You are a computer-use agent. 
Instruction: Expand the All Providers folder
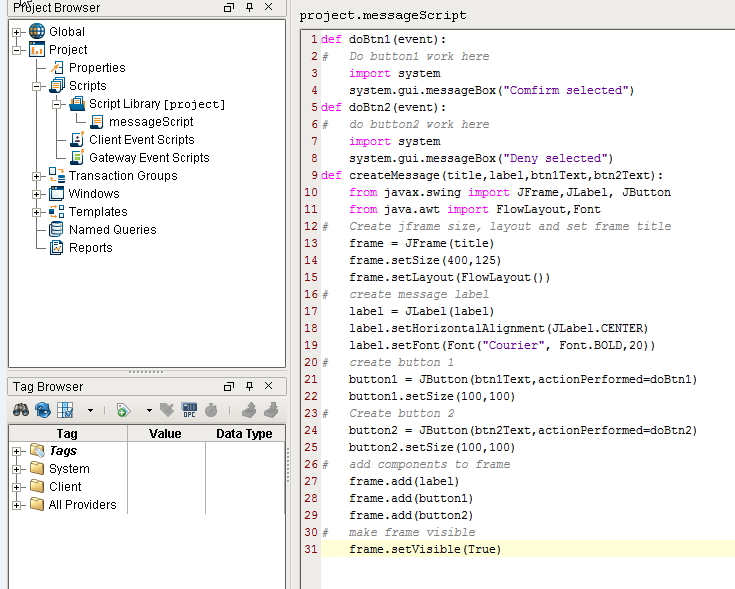(16, 505)
